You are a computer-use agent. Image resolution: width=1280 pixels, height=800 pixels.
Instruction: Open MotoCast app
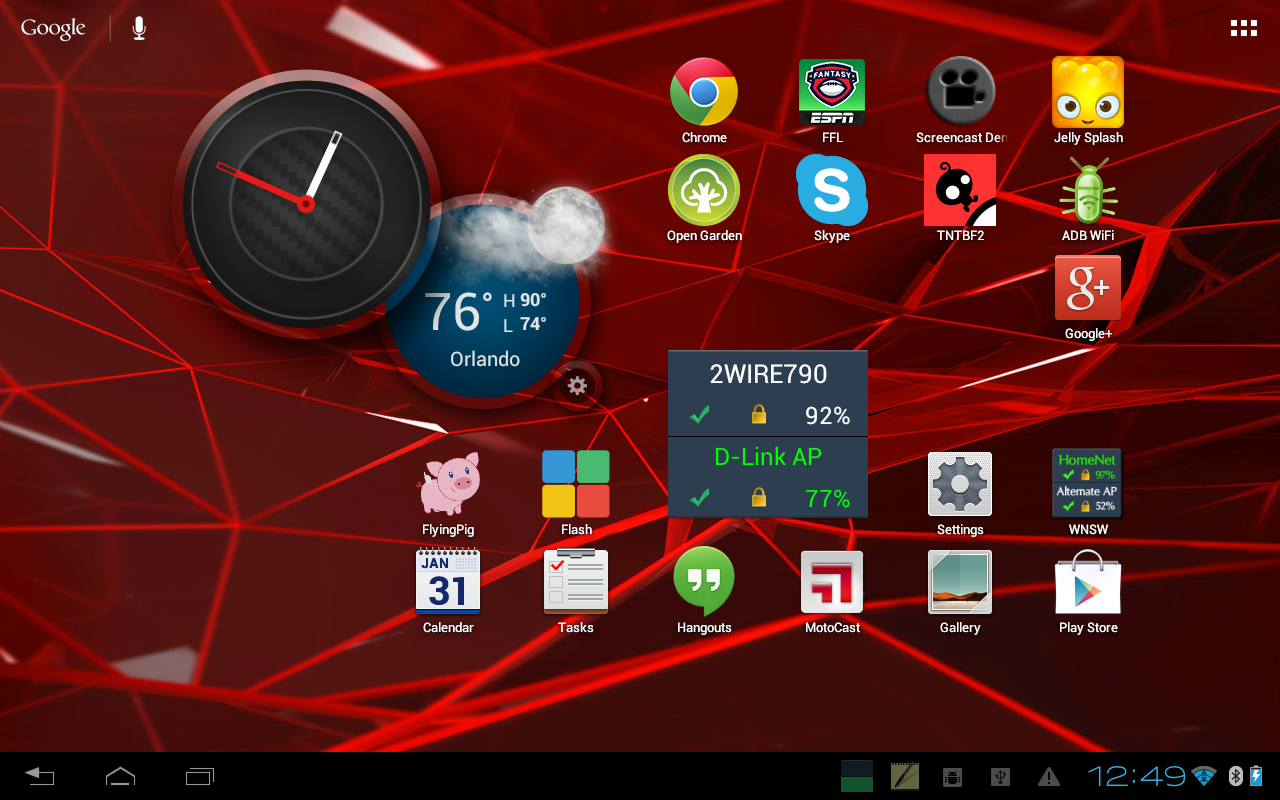pyautogui.click(x=832, y=591)
